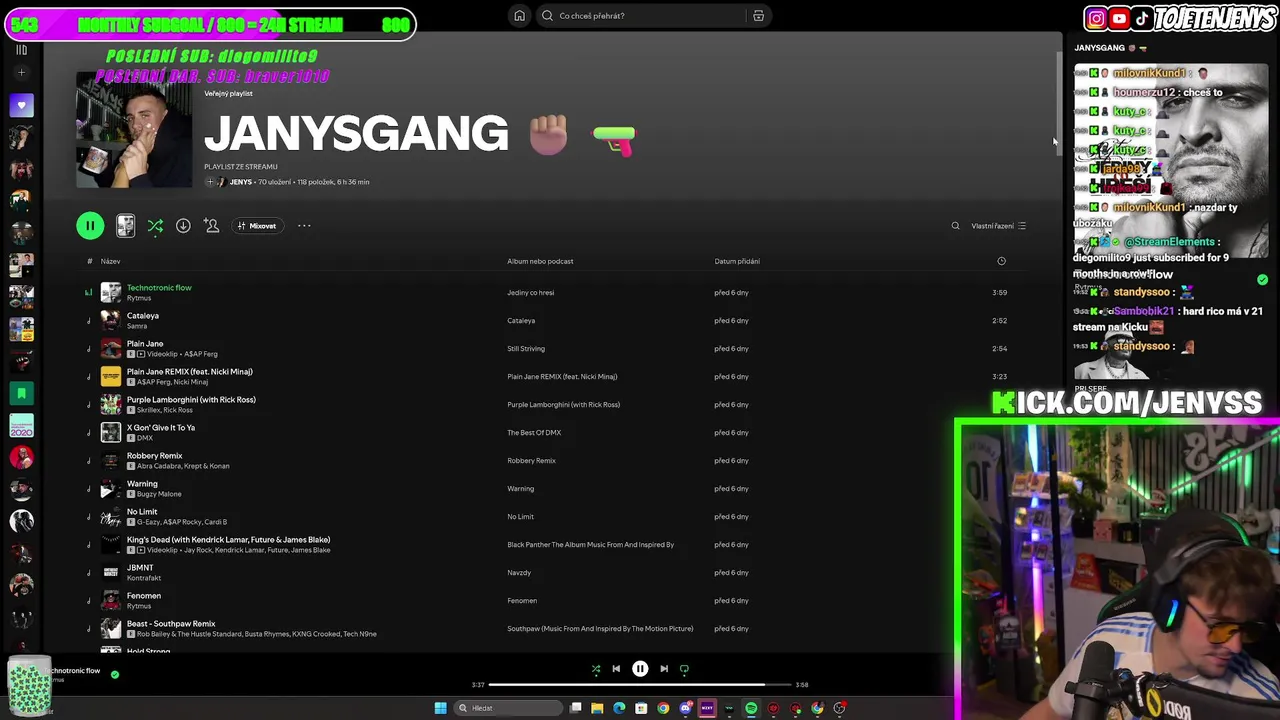Image resolution: width=1280 pixels, height=720 pixels.
Task: Select the track JBMNT
Action: (140, 568)
